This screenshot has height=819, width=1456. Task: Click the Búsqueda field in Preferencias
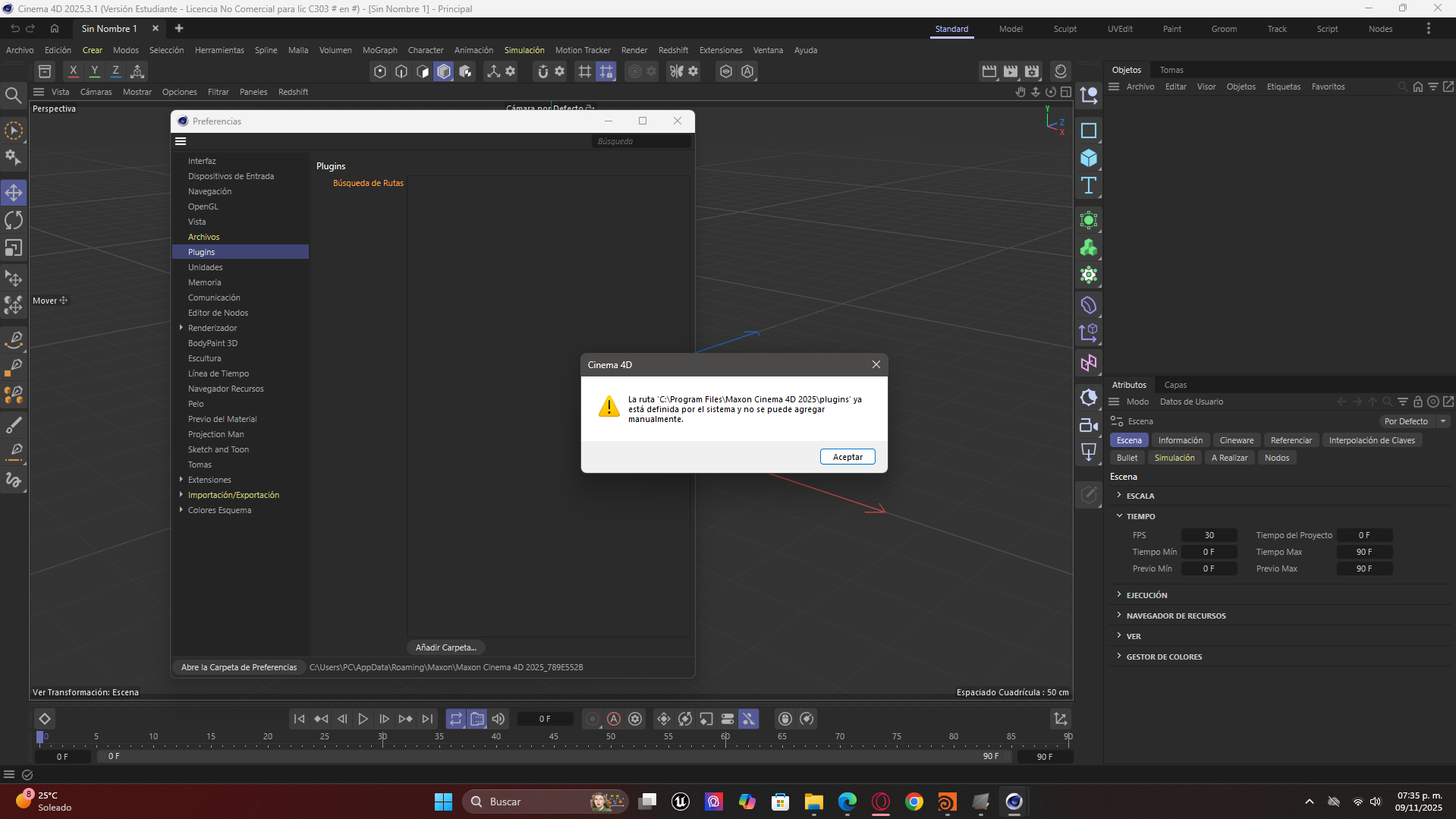(x=640, y=141)
